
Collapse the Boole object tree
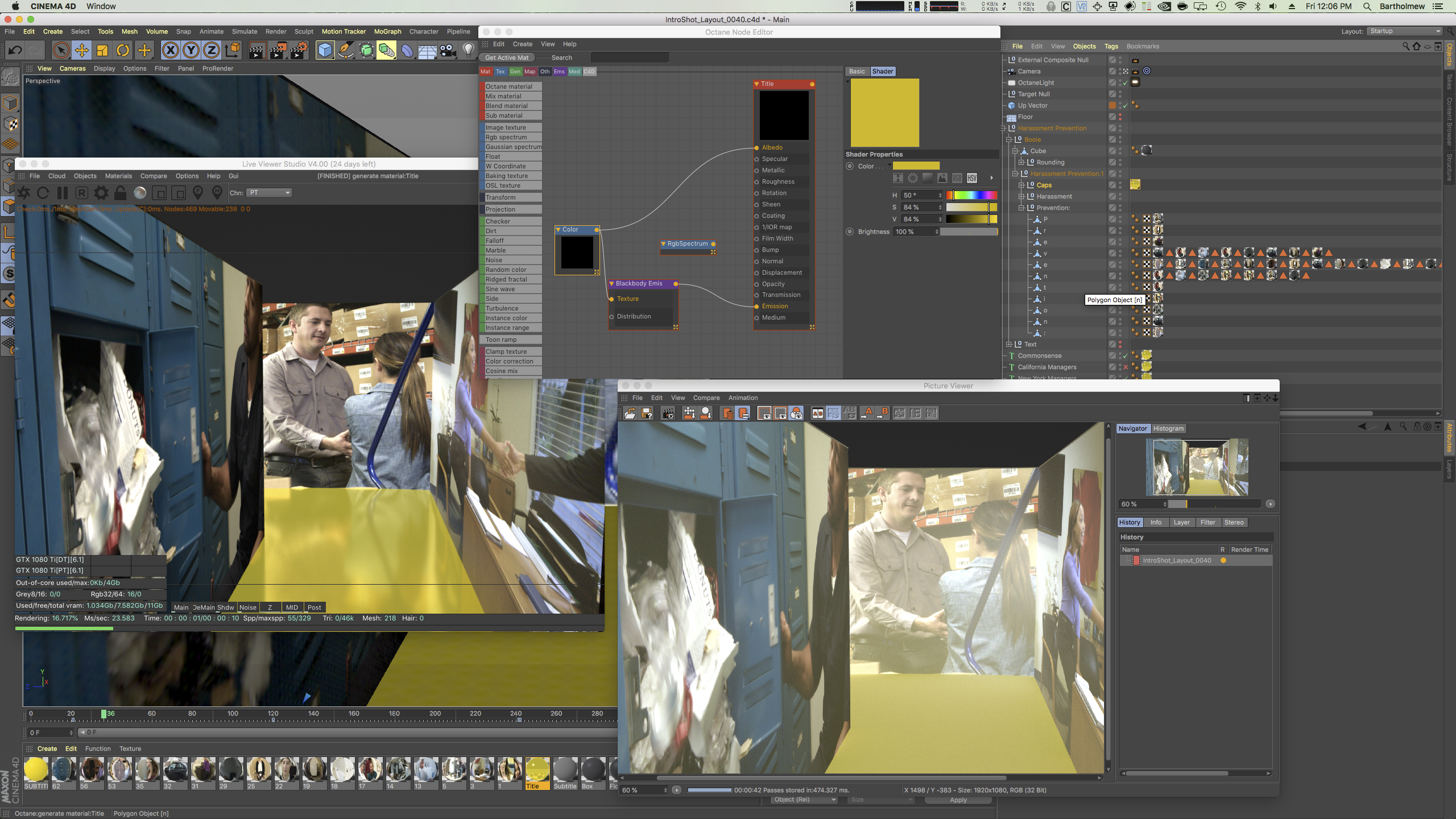1009,139
